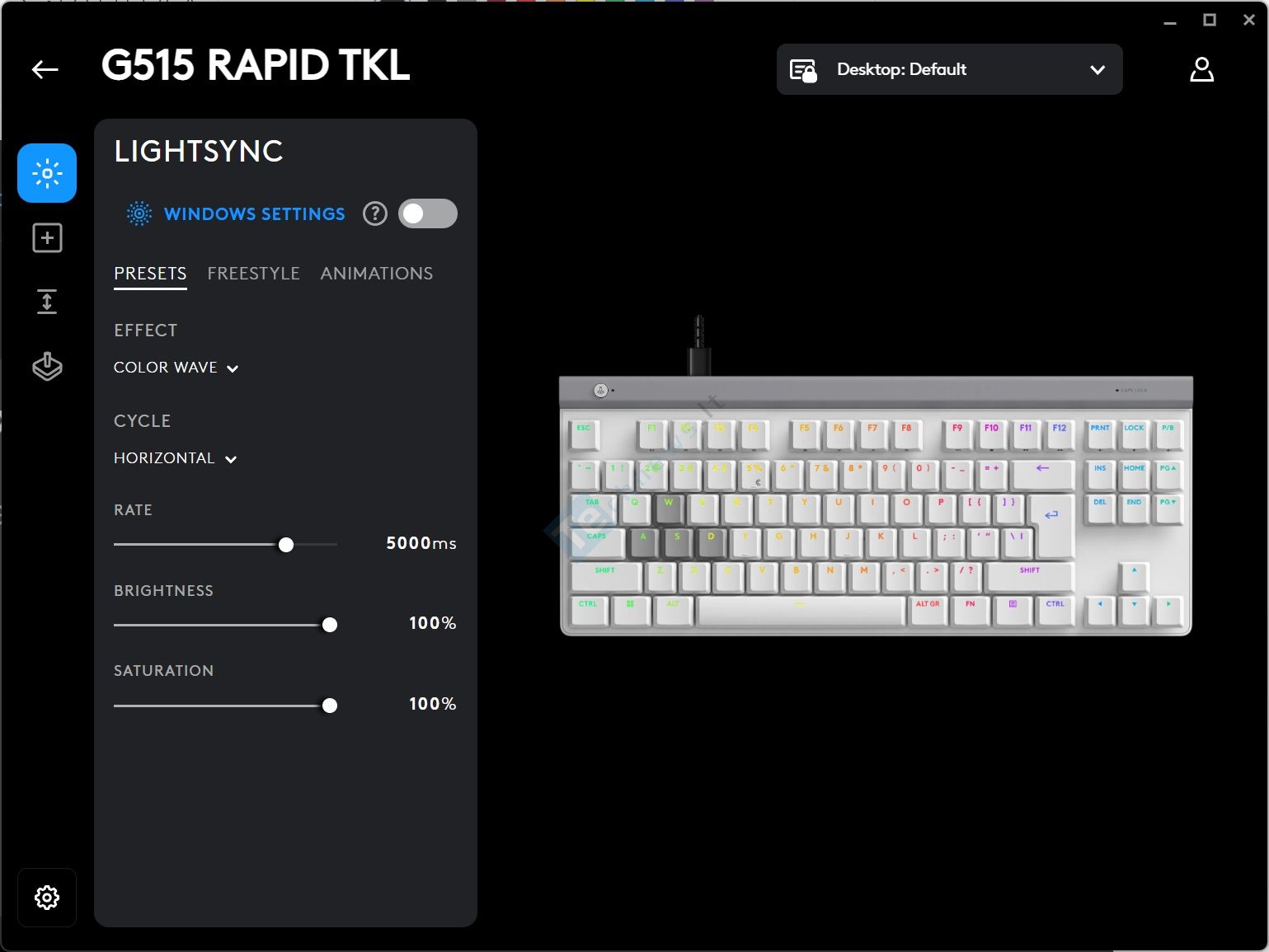Click the back arrow next to G515 RAPID TKL

coord(45,70)
